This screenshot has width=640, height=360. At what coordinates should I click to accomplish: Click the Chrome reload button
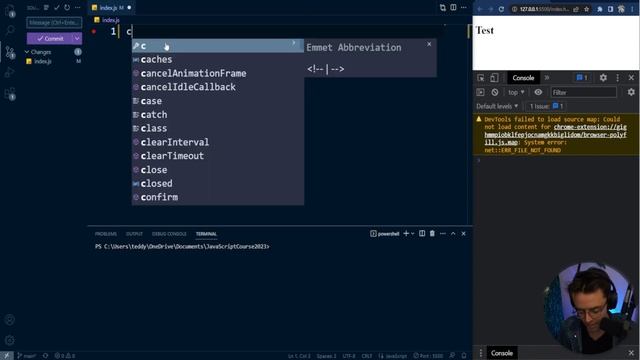(501, 9)
